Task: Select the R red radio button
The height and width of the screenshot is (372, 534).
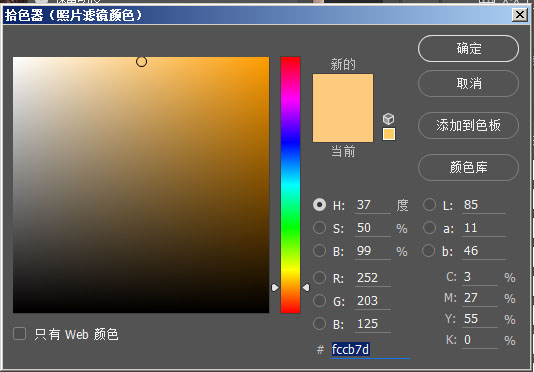Action: point(319,278)
